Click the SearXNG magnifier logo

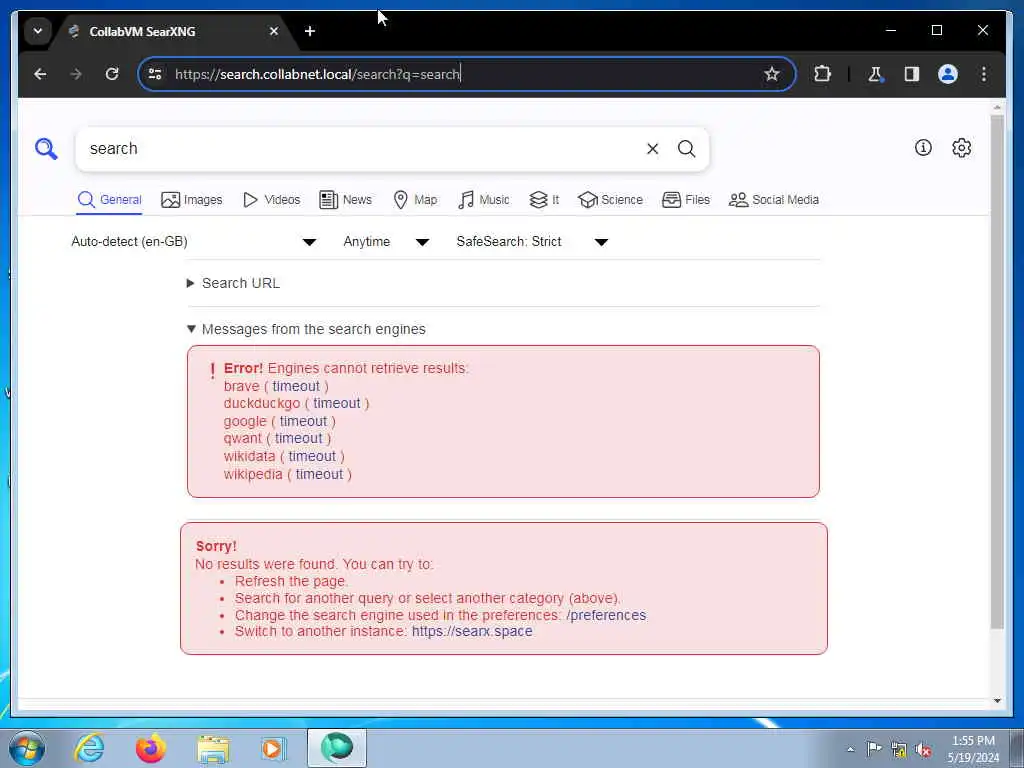(46, 149)
